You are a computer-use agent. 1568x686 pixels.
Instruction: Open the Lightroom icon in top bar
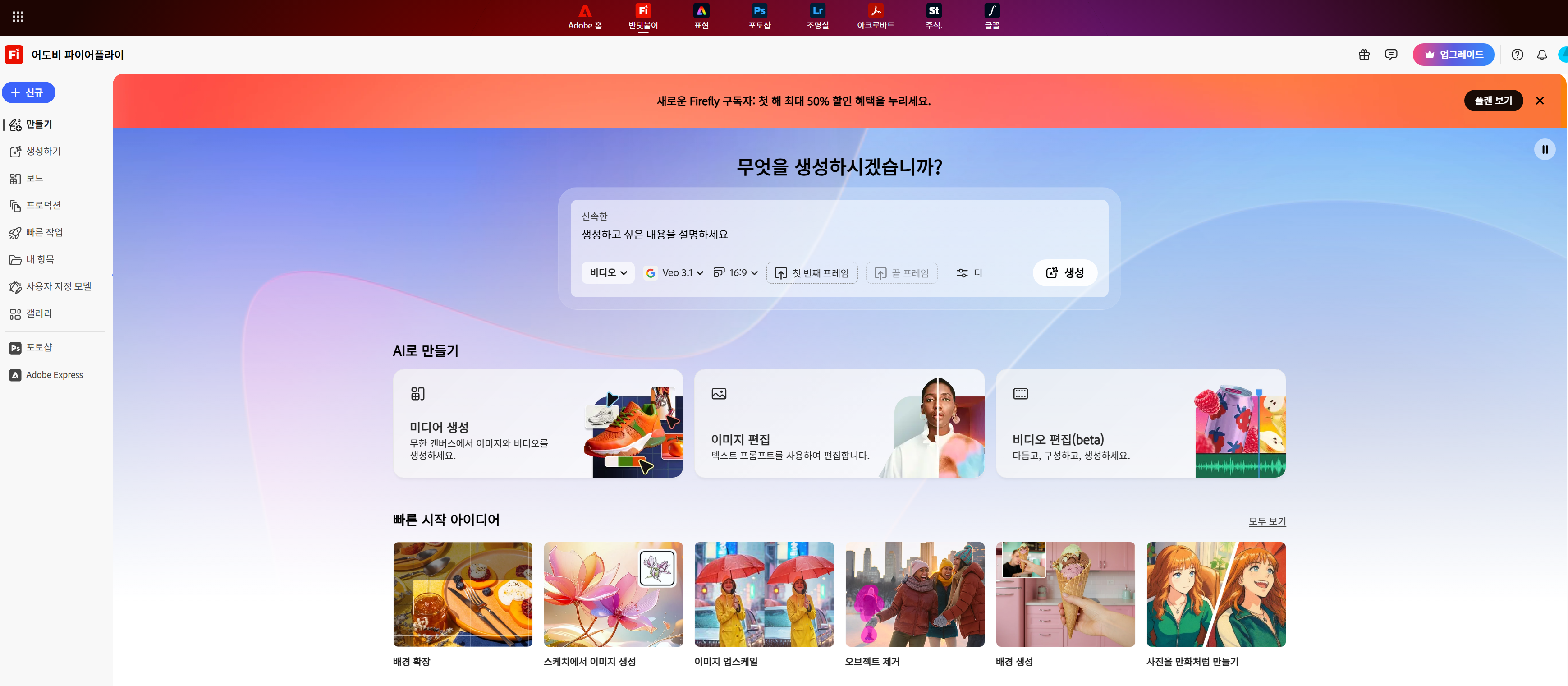click(817, 11)
